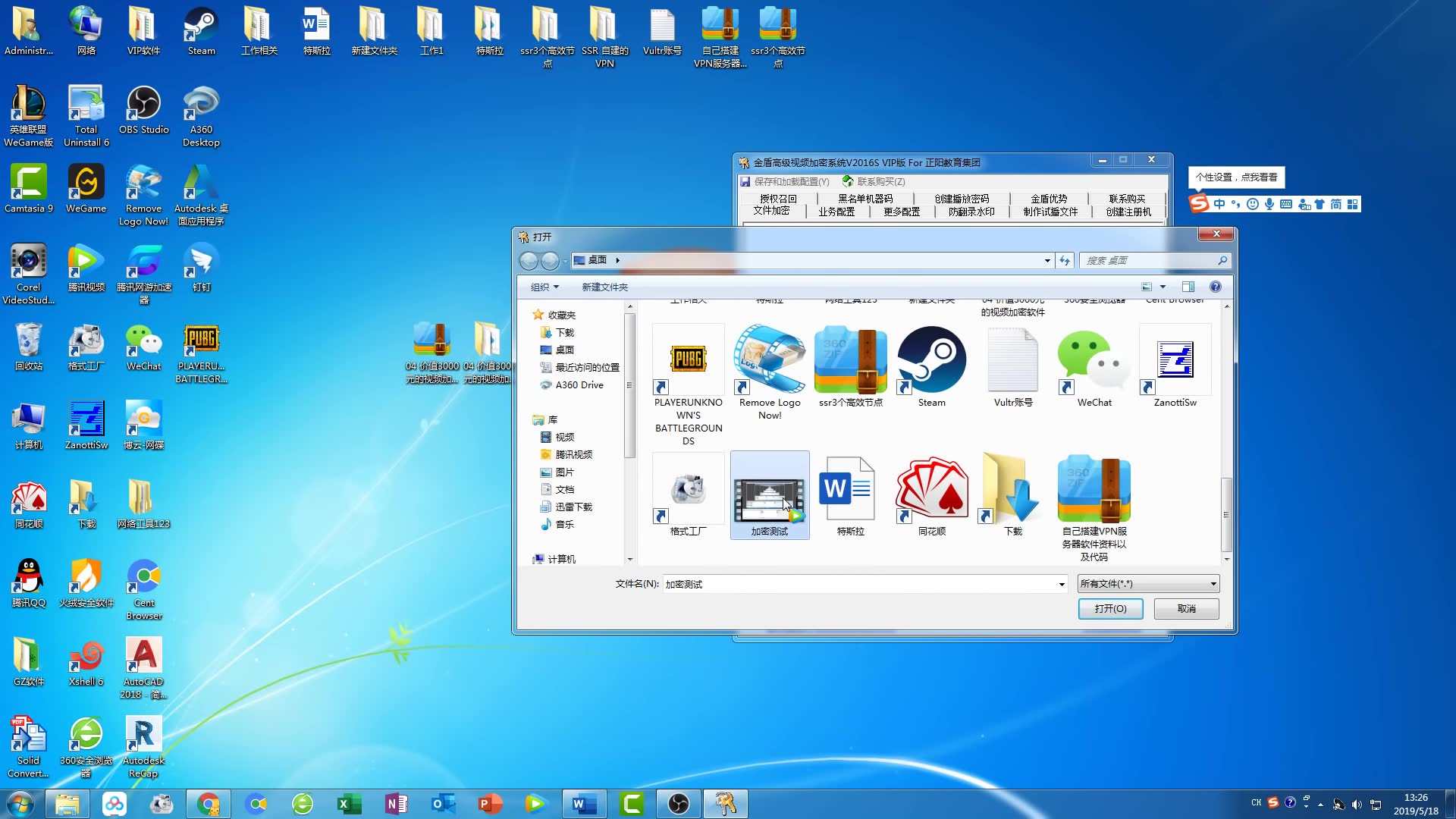
Task: Switch to the 更多配置 tab in 金盾 window
Action: (902, 212)
